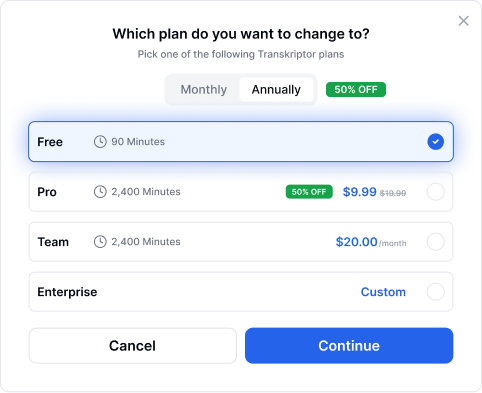This screenshot has width=482, height=393.
Task: Click the Free plan name label
Action: pyautogui.click(x=50, y=142)
